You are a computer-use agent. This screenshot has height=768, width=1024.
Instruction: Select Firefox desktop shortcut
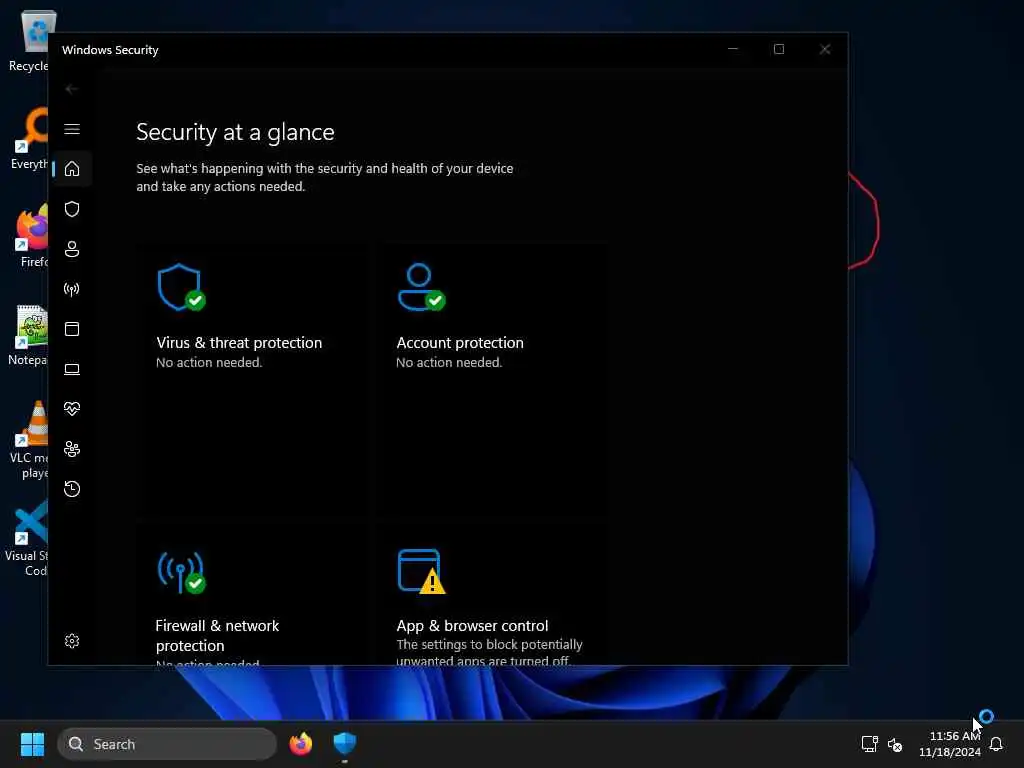coord(29,236)
